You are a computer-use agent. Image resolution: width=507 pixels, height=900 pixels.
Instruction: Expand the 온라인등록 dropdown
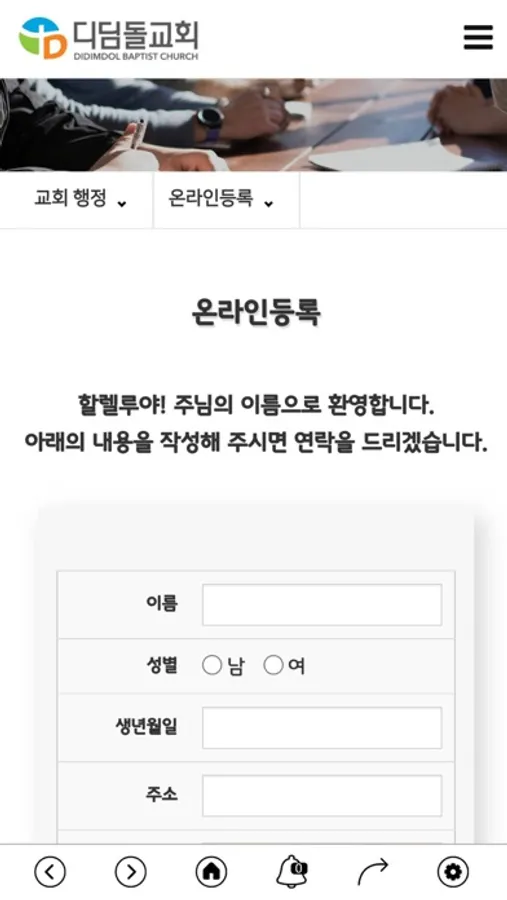point(226,200)
